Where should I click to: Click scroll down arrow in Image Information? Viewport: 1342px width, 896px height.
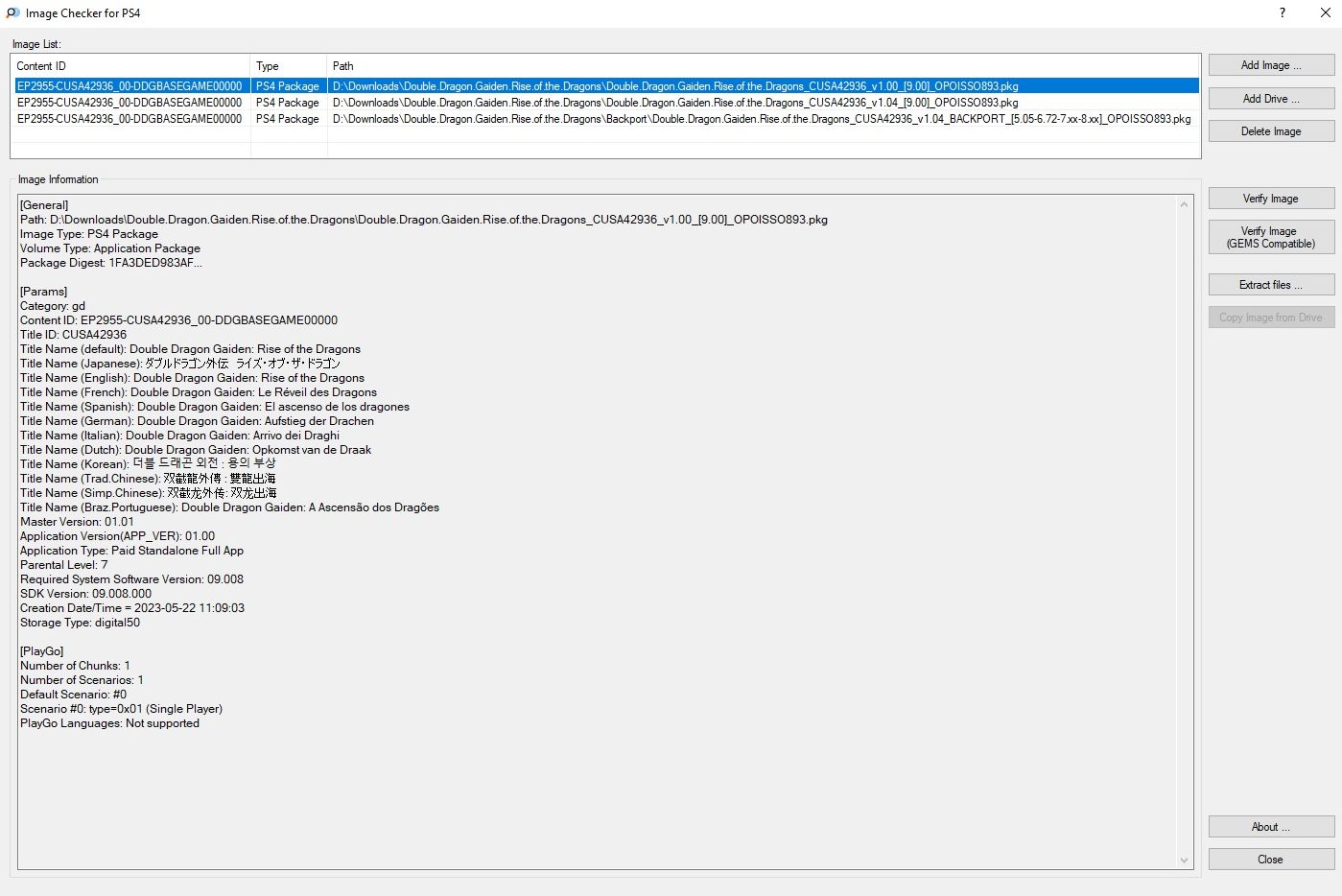point(1184,861)
